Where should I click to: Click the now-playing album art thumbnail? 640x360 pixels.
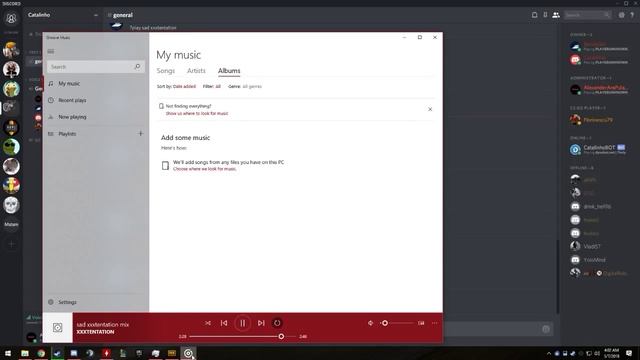[x=58, y=327]
